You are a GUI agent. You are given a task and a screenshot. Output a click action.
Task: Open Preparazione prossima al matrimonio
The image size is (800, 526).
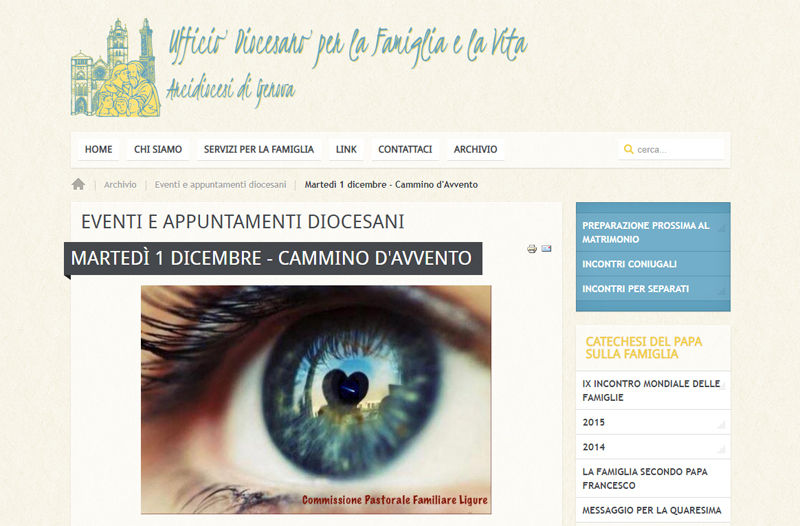(653, 232)
